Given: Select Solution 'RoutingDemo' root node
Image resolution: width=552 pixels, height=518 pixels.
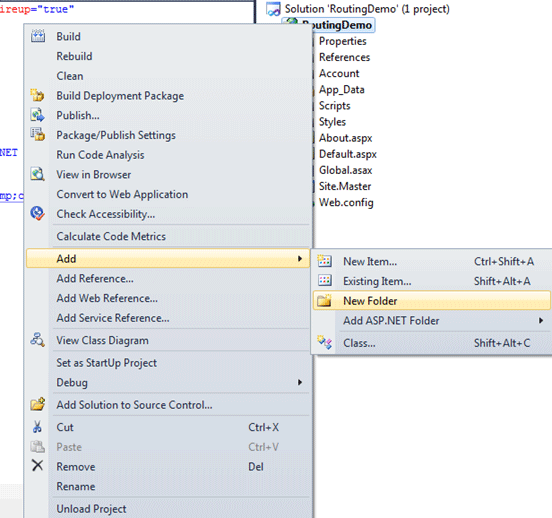Looking at the screenshot, I should pyautogui.click(x=367, y=9).
